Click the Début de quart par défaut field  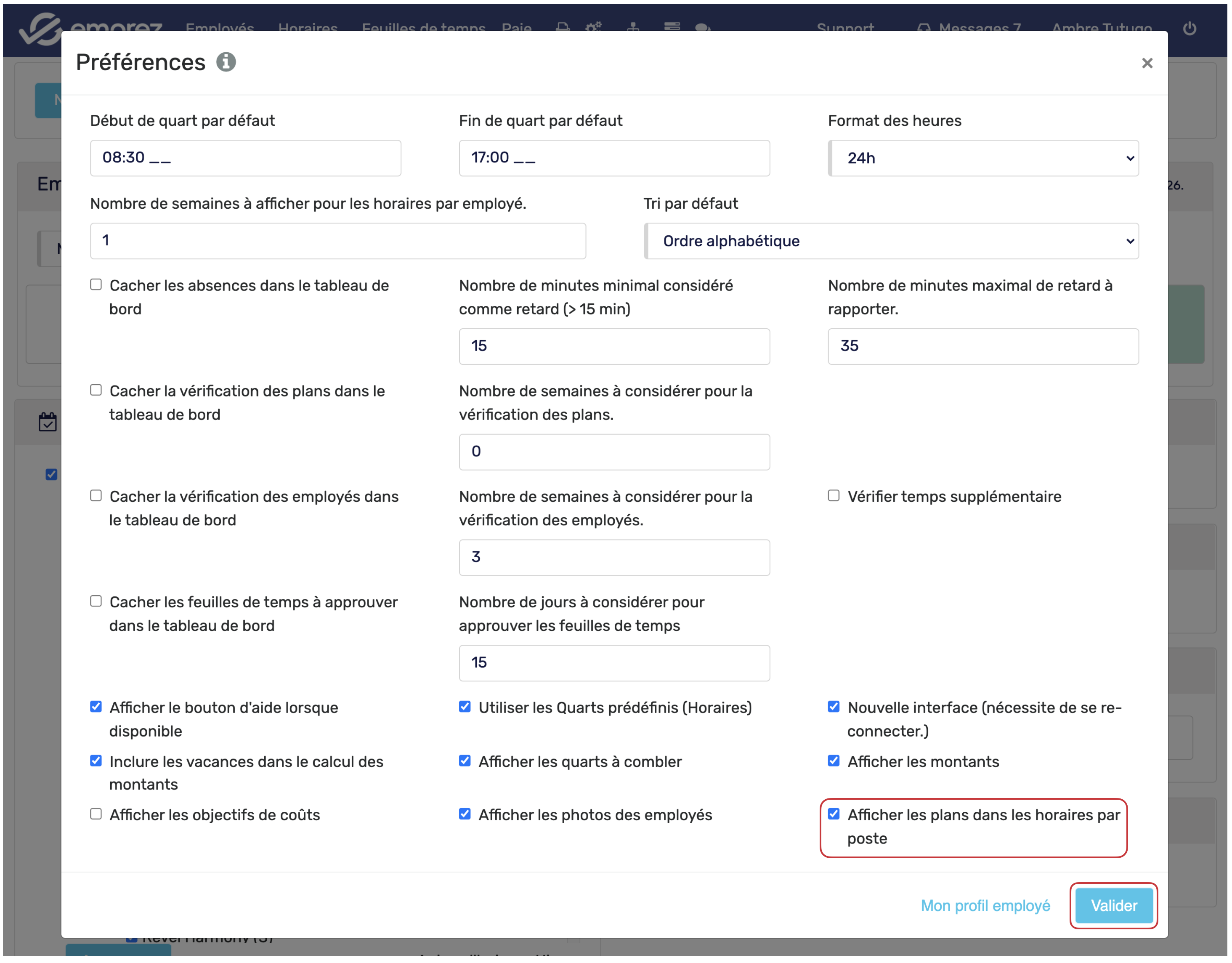tap(245, 159)
